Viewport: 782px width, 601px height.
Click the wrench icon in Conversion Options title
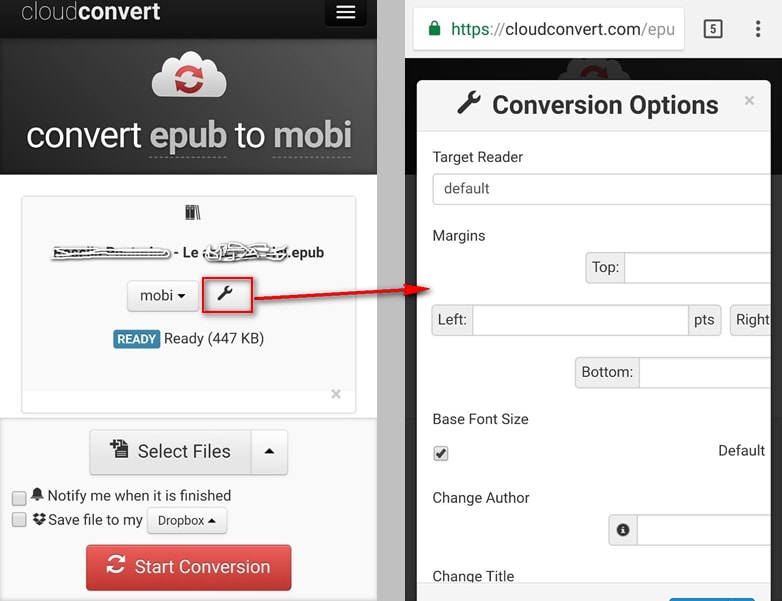[x=469, y=103]
